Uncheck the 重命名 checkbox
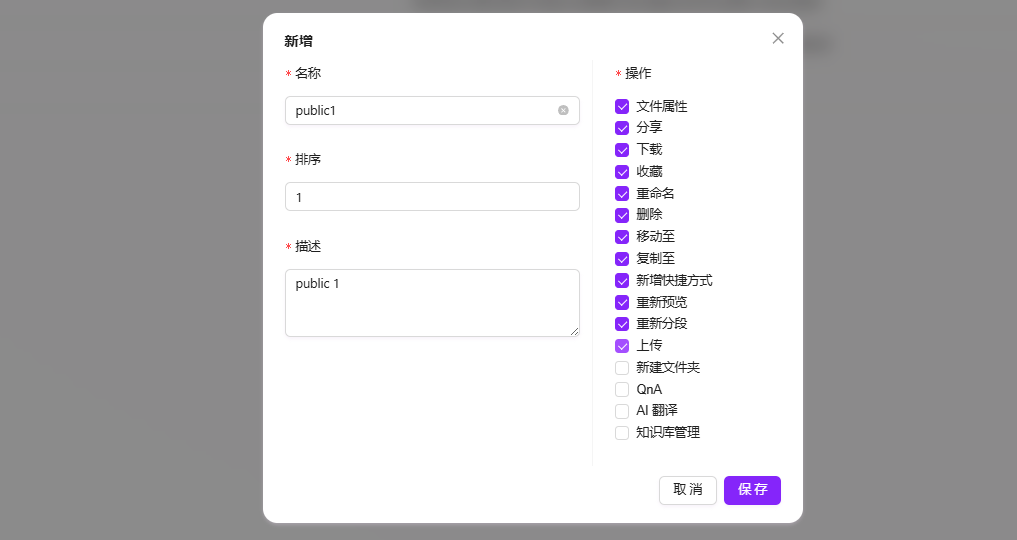 (622, 193)
